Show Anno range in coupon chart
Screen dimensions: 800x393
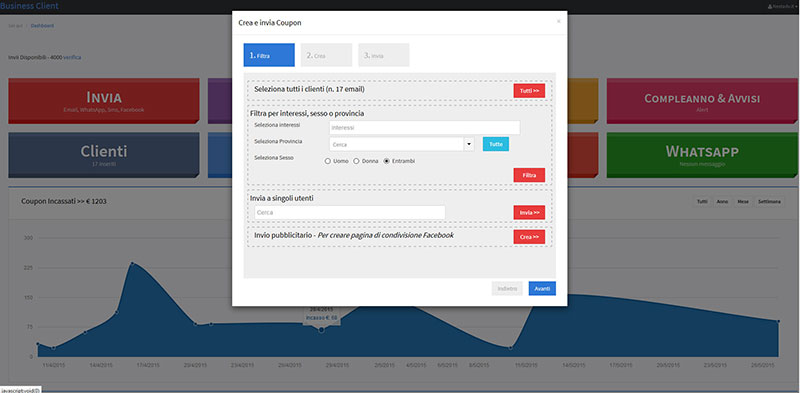click(722, 202)
